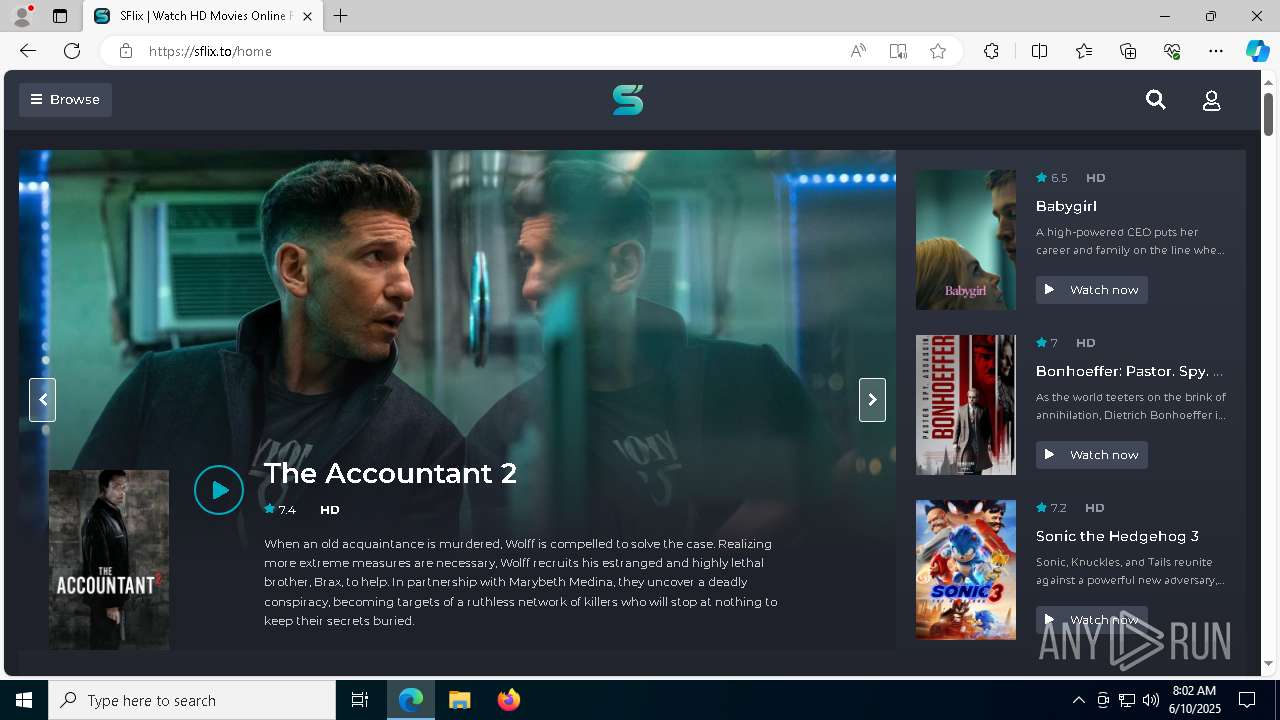Open a new browser tab
The width and height of the screenshot is (1280, 720).
(x=341, y=16)
